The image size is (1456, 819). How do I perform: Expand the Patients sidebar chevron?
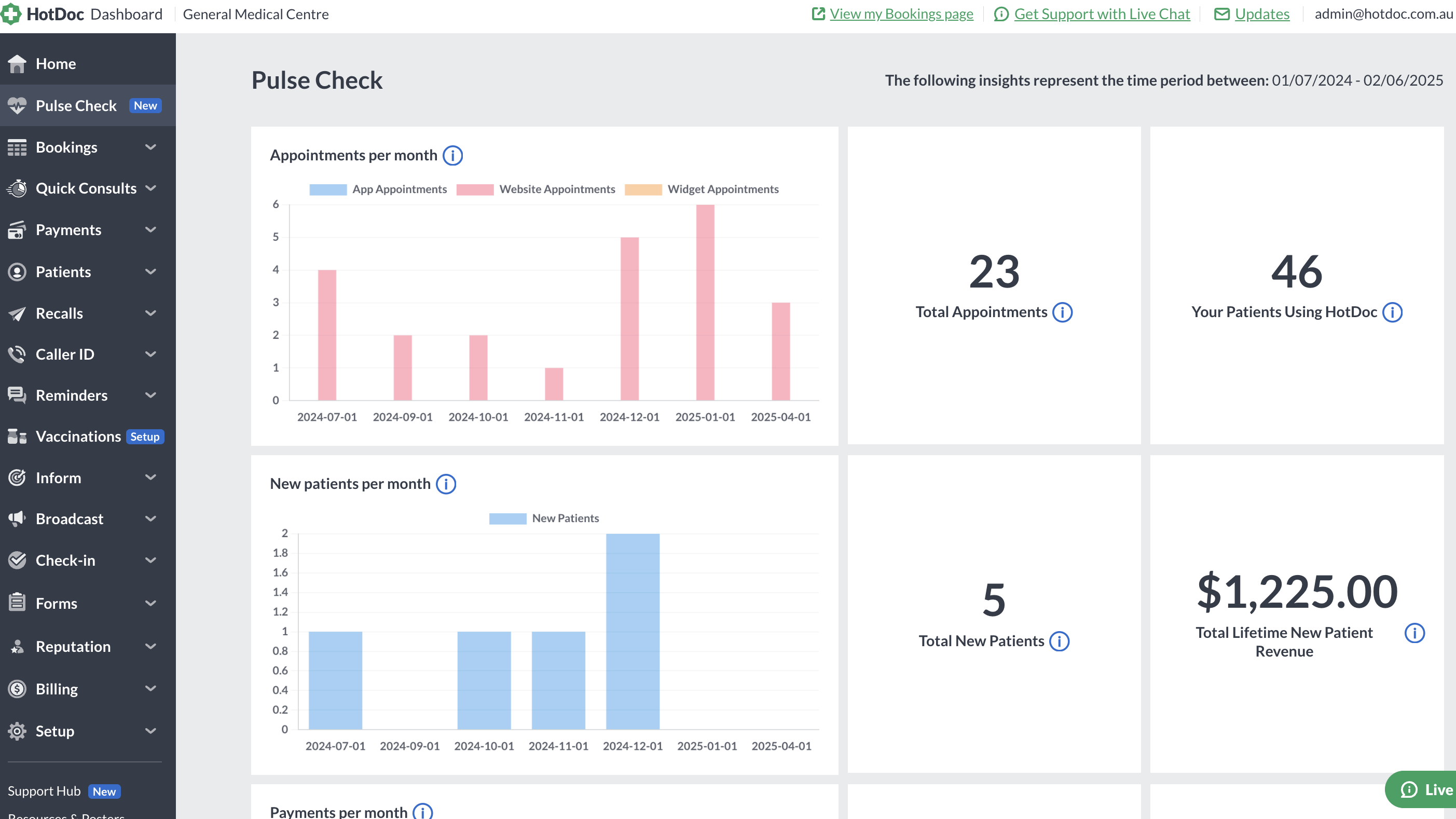tap(150, 272)
